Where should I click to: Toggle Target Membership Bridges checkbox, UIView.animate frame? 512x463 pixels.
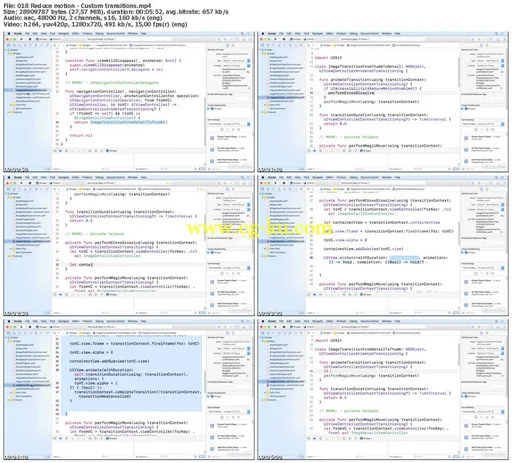[x=463, y=253]
